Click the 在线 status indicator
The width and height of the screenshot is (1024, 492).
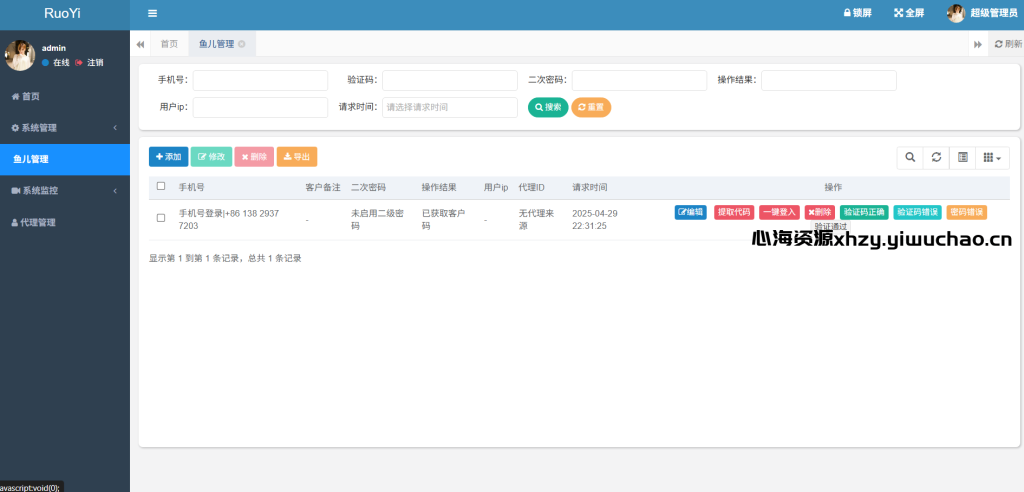point(56,63)
